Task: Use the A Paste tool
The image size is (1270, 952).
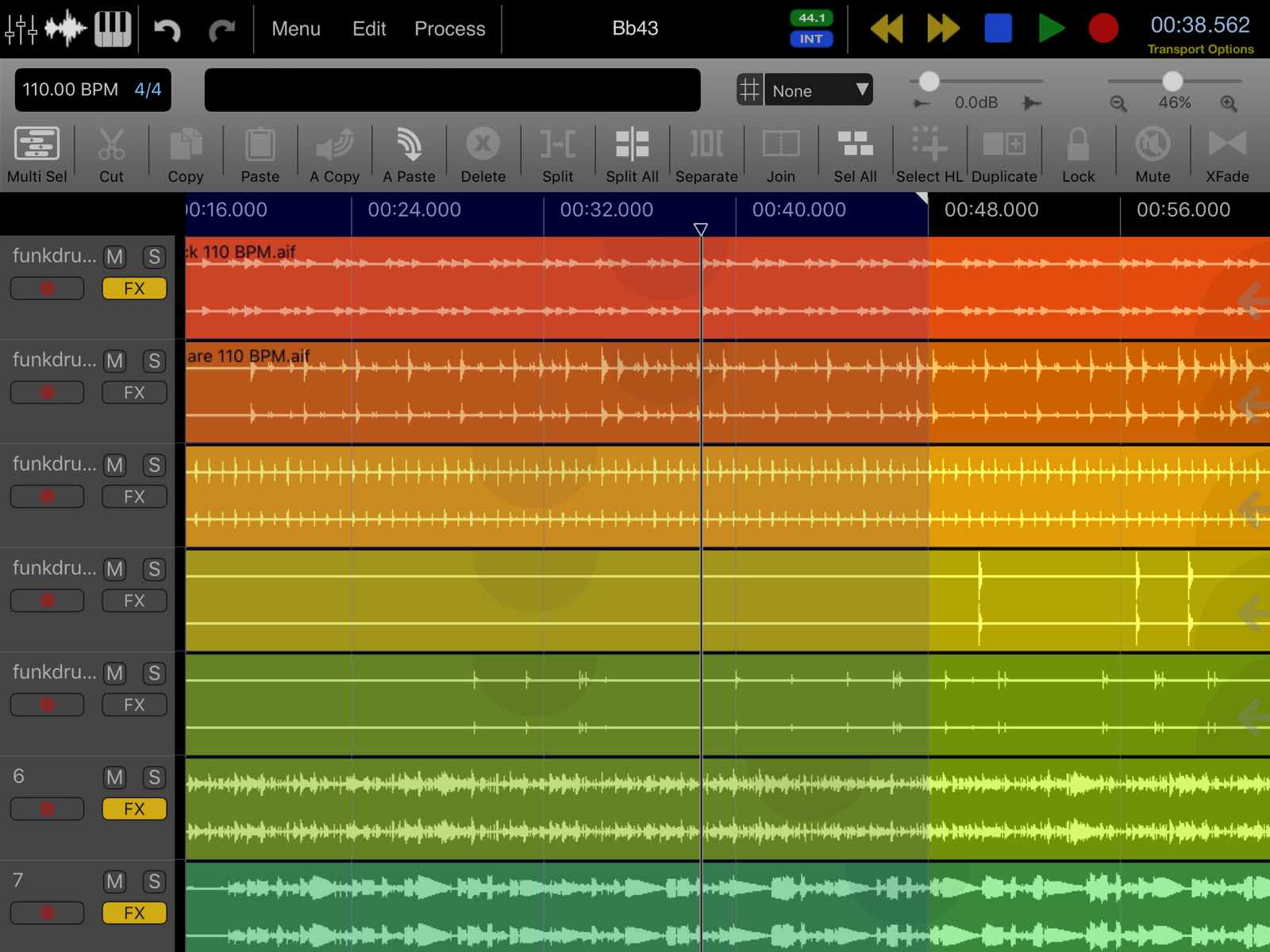Action: coord(409,155)
